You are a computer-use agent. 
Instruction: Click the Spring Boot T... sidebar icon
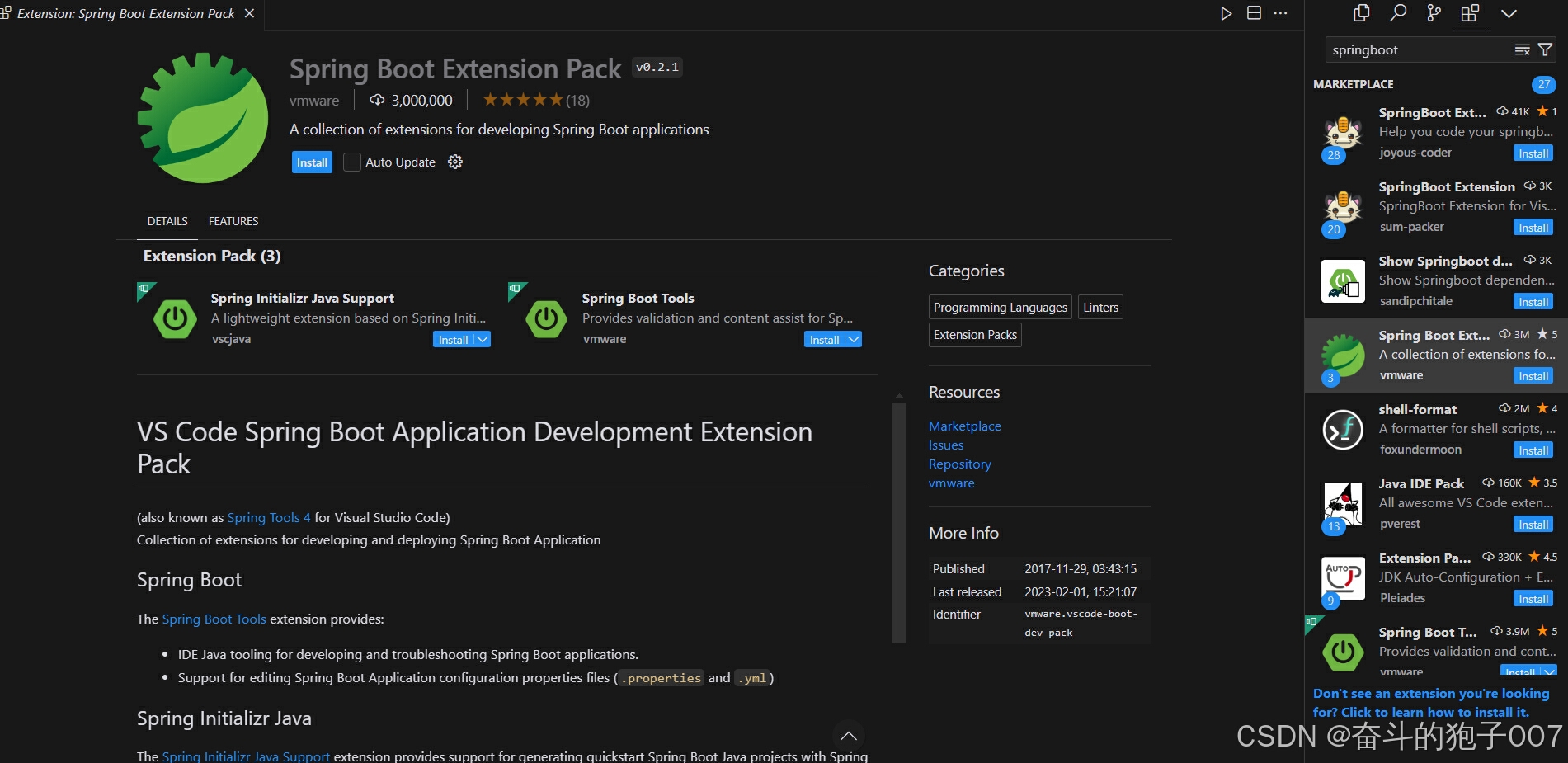click(1343, 652)
